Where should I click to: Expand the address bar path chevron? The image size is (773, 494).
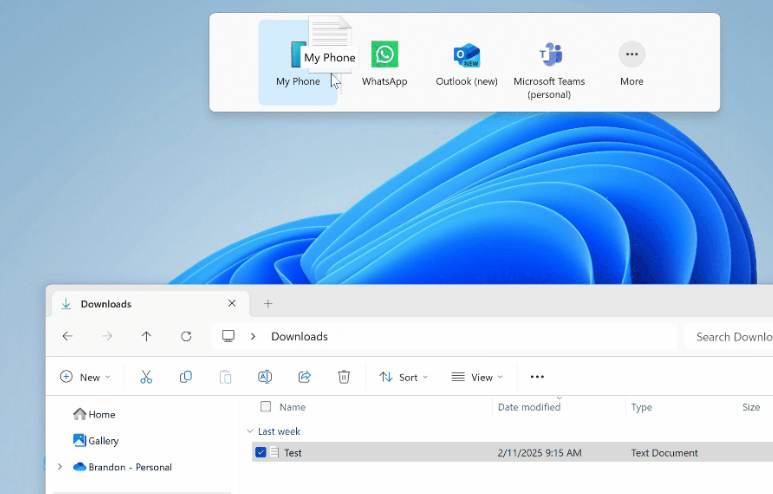[253, 336]
